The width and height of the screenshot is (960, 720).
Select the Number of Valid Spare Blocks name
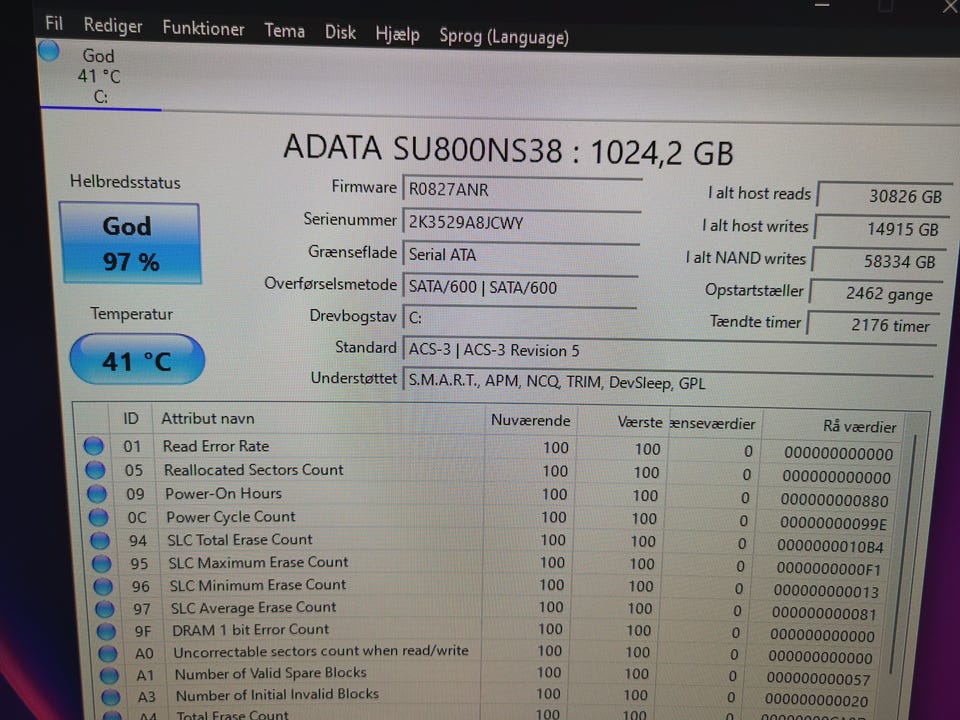click(x=271, y=673)
